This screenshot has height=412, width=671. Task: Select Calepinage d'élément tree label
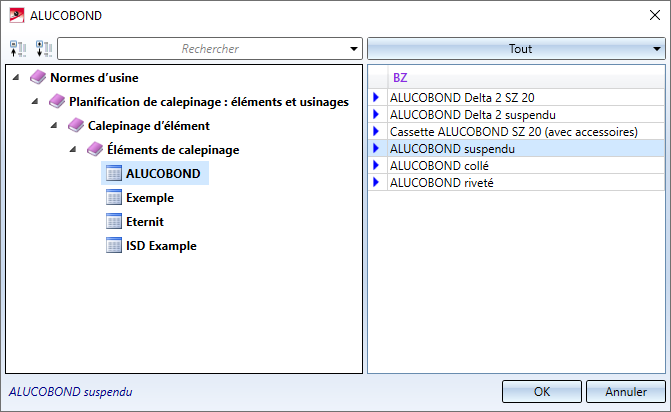tap(148, 126)
